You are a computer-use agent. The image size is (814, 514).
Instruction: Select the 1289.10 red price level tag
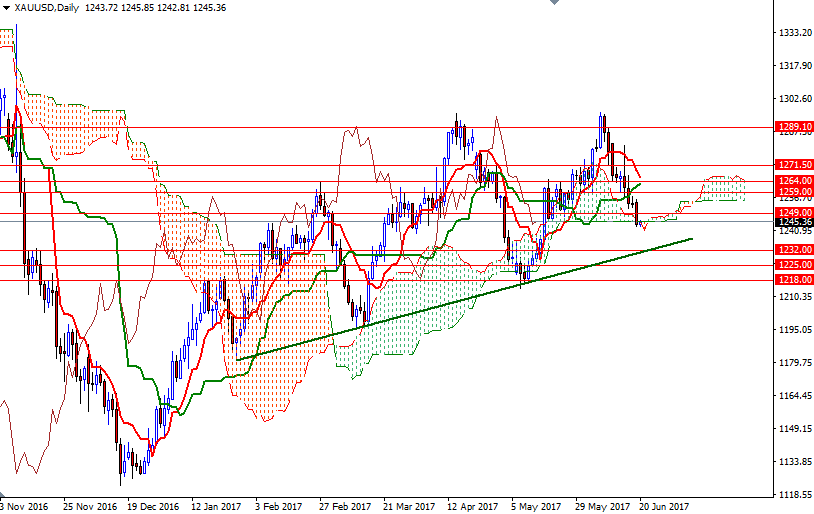click(x=793, y=127)
